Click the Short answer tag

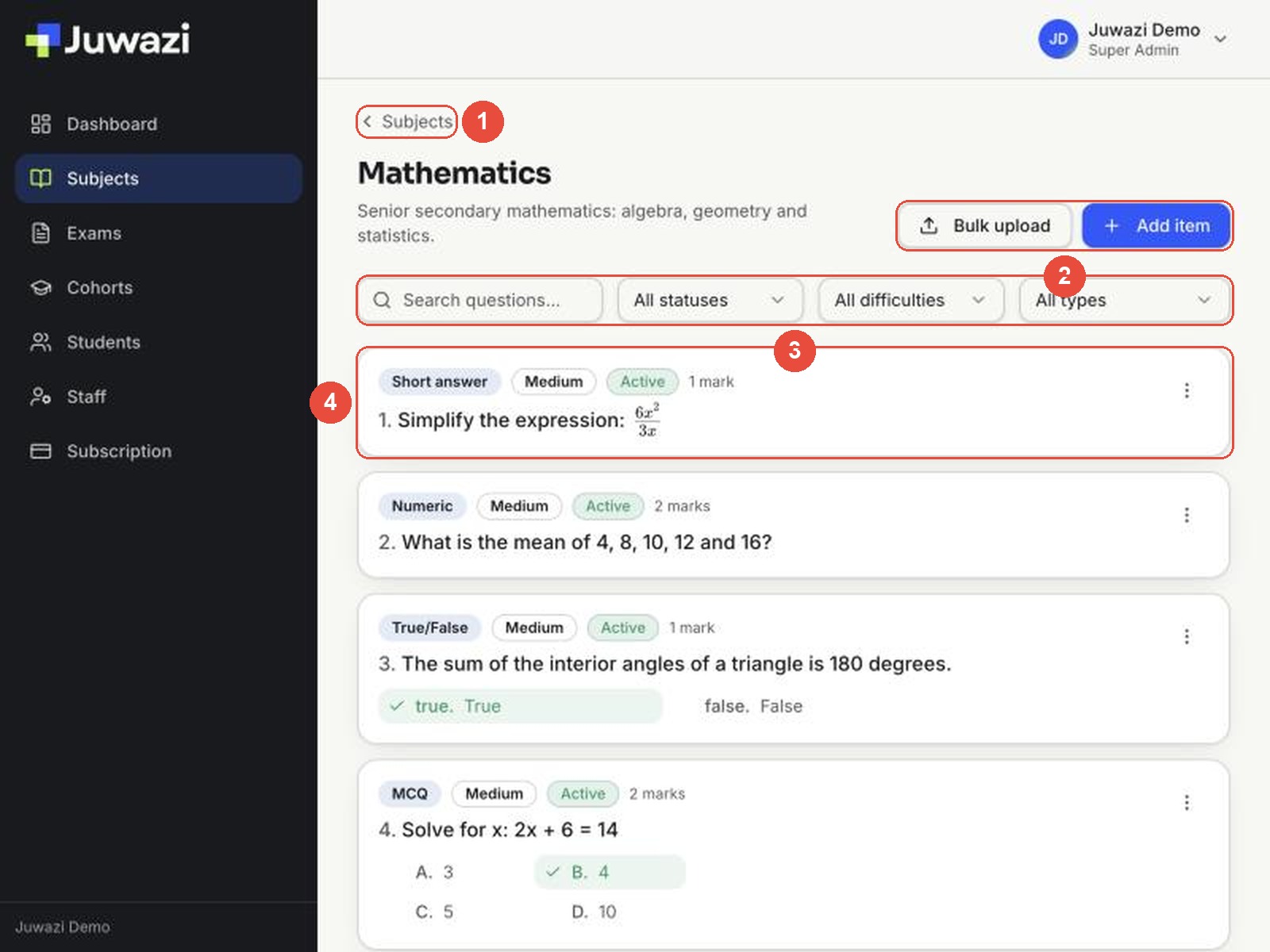click(439, 382)
